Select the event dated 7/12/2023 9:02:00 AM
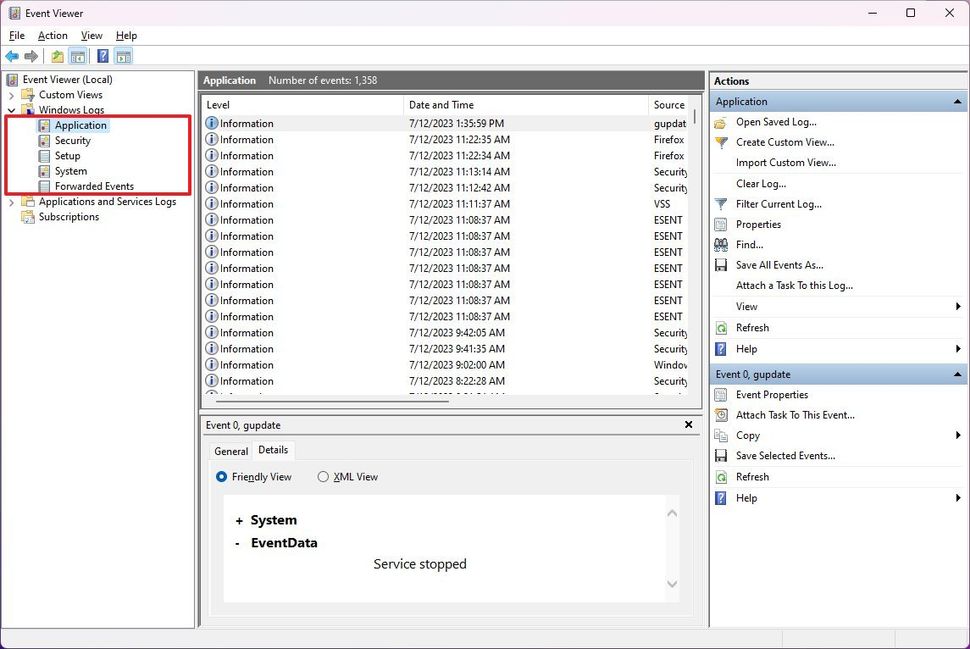 [447, 365]
